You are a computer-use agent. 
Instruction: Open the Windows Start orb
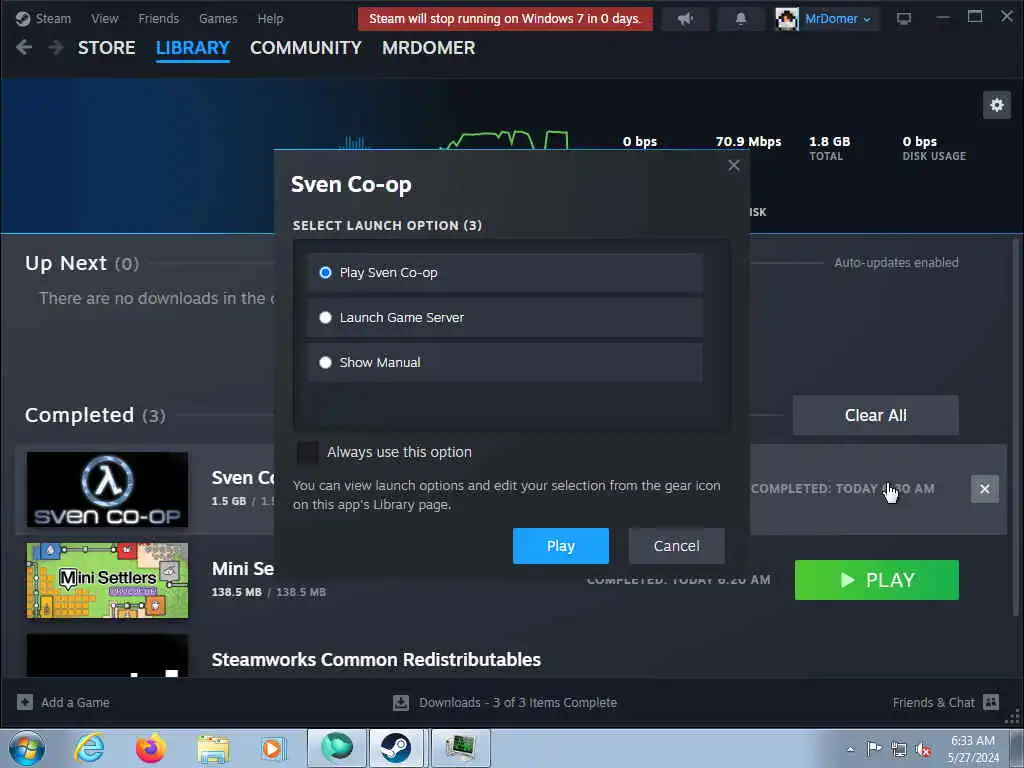coord(27,748)
